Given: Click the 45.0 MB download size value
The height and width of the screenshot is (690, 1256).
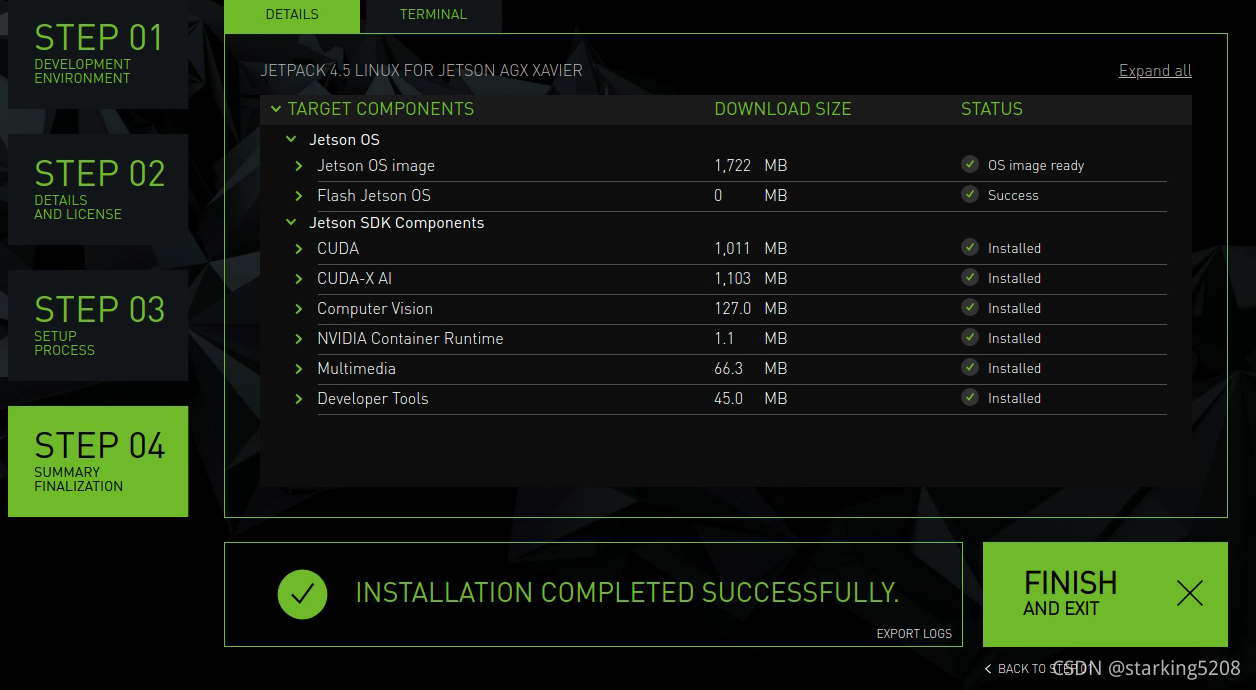Looking at the screenshot, I should coord(751,399).
